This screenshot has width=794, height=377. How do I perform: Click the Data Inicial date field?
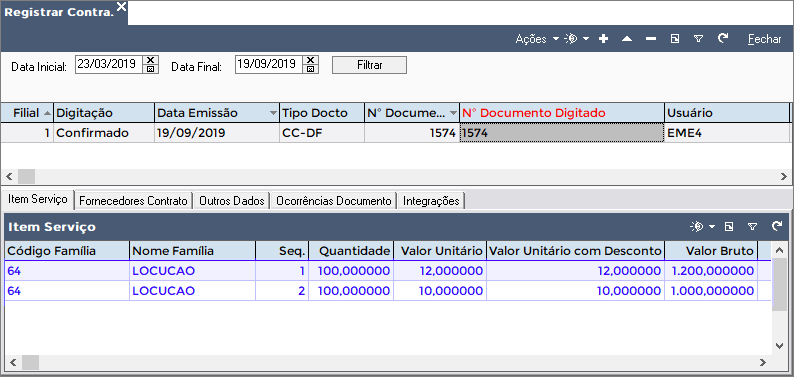click(x=108, y=64)
